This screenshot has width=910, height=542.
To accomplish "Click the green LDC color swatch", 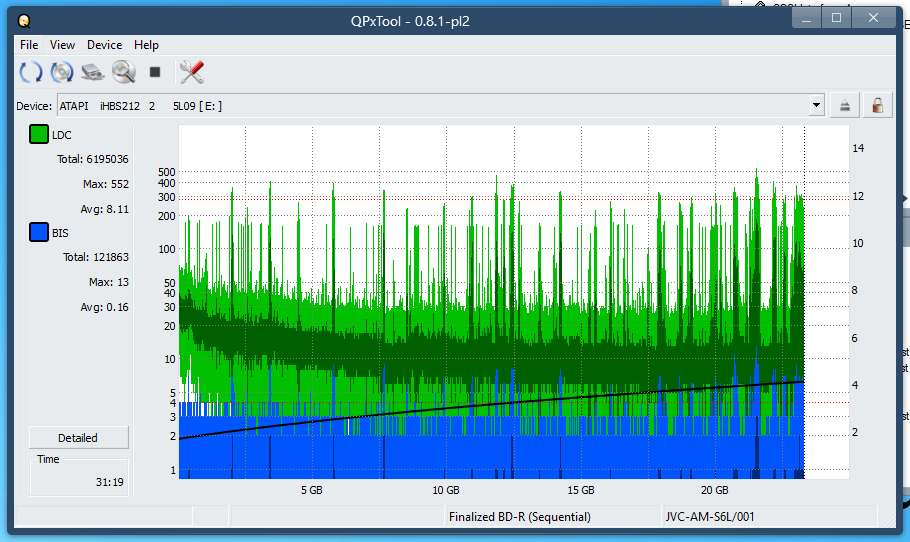I will [39, 135].
